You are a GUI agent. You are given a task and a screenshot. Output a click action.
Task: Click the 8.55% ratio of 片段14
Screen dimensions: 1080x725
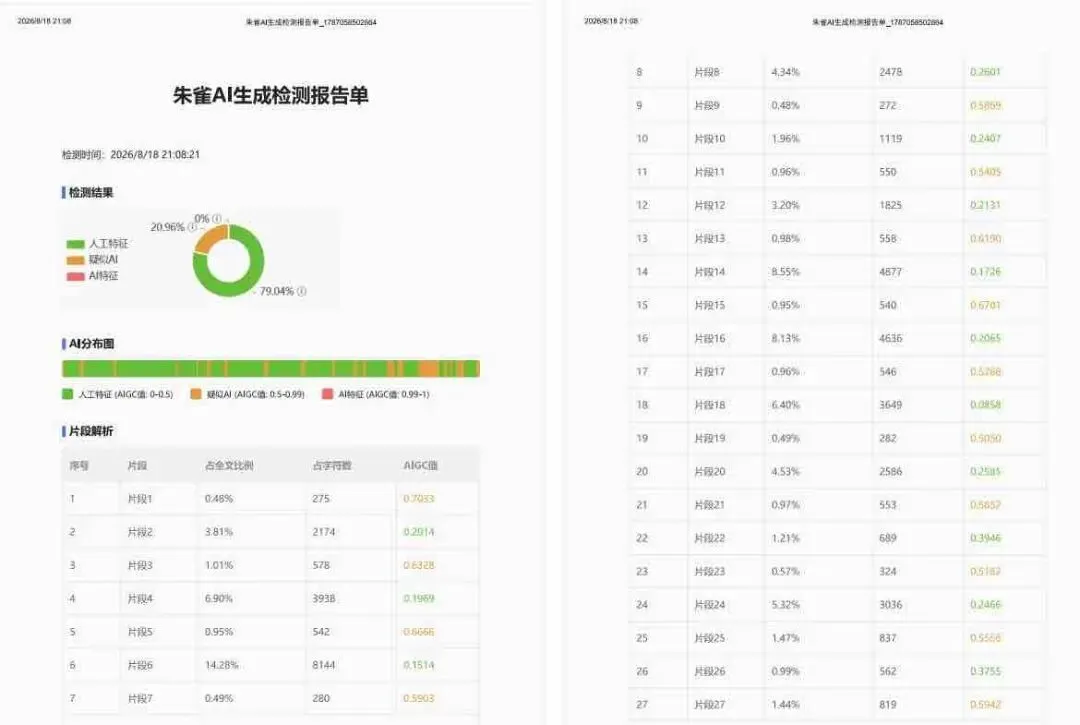click(x=785, y=271)
